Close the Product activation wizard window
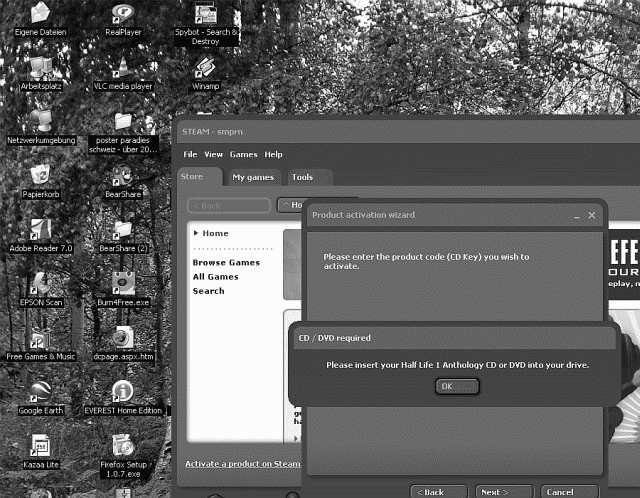Image resolution: width=640 pixels, height=498 pixels. click(591, 215)
